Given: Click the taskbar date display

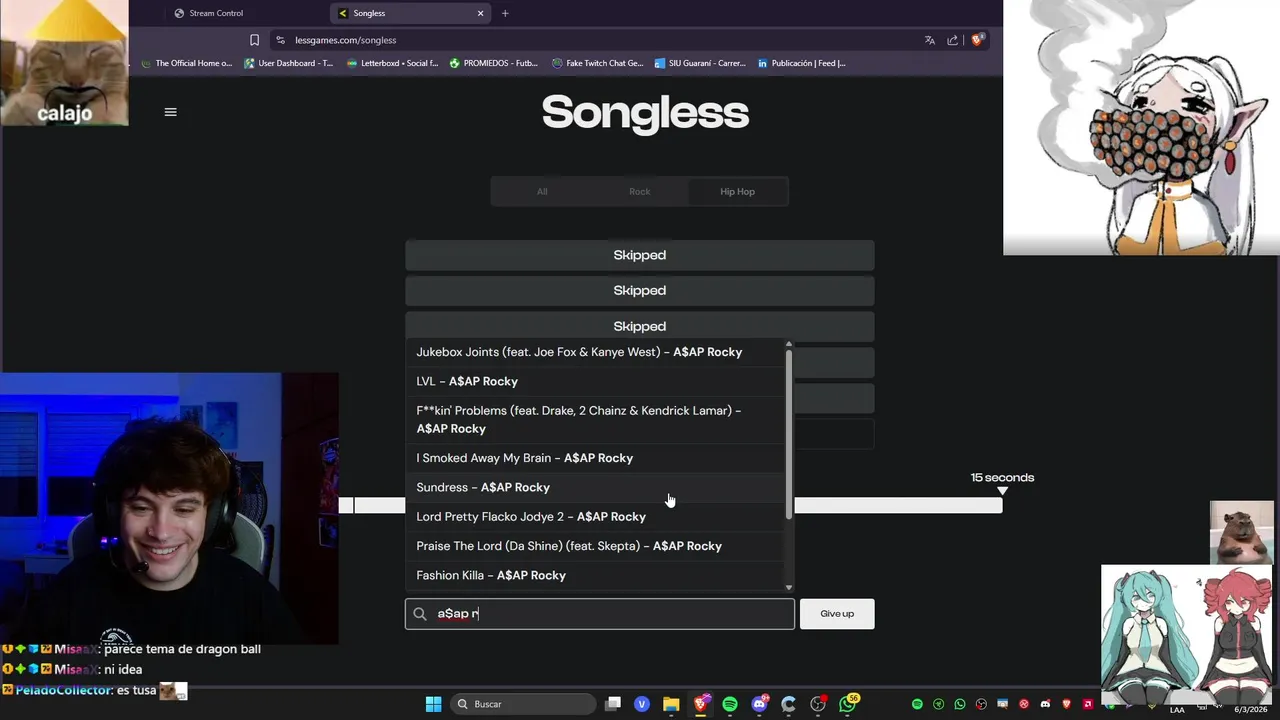Looking at the screenshot, I should (x=1250, y=708).
